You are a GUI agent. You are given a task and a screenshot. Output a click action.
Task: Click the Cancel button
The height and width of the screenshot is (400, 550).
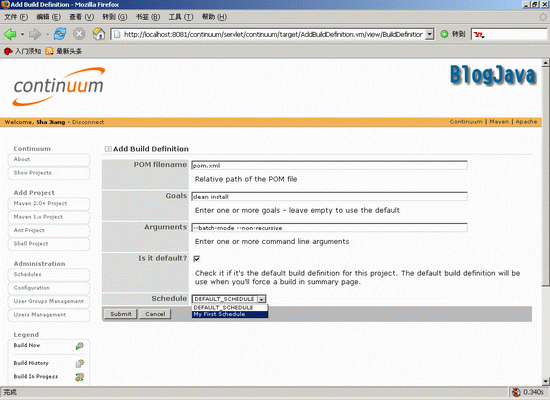click(x=155, y=314)
